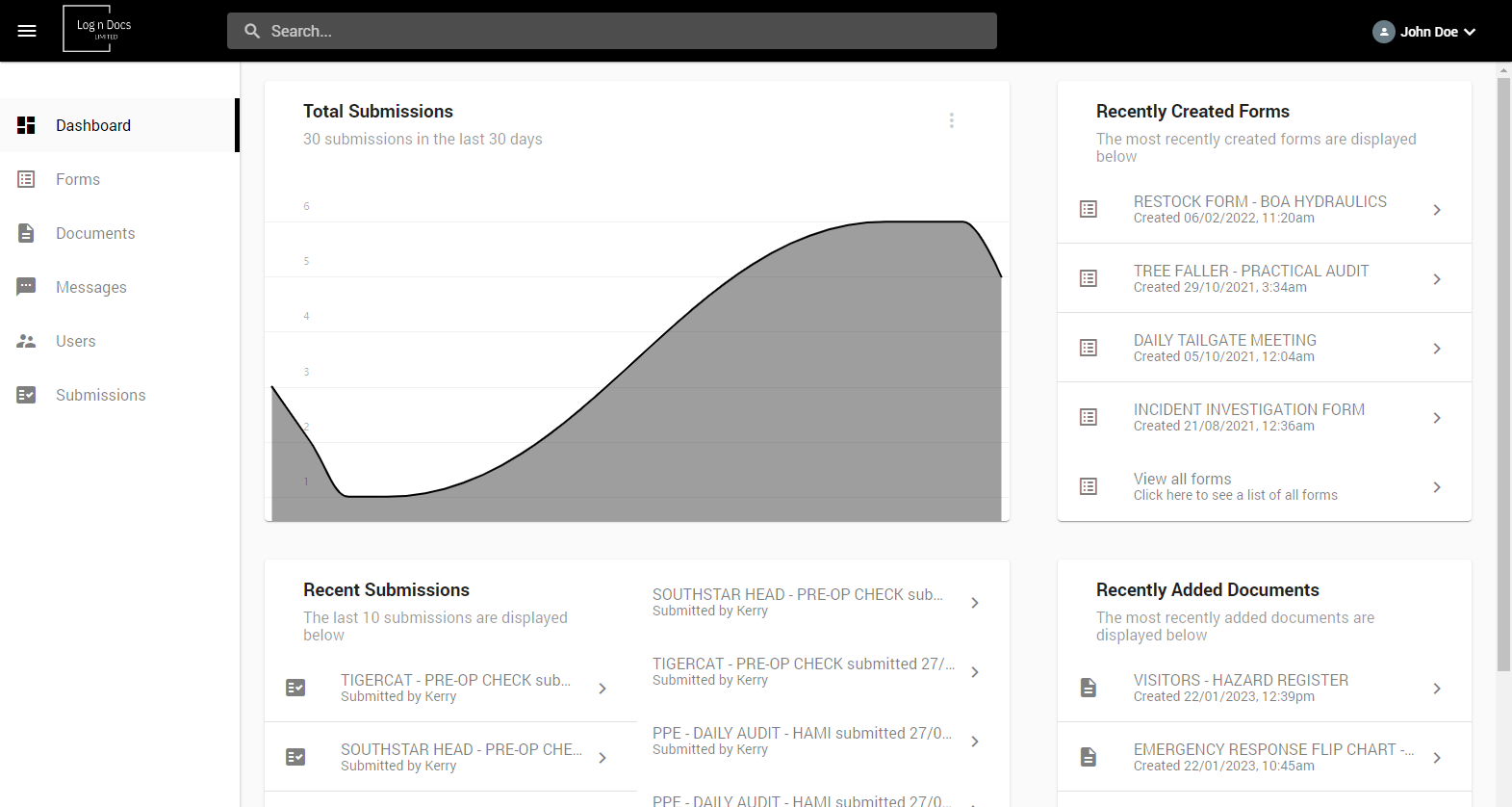Open TIGERCAT - PRE-OP CHECK submitted 27/... entry
The image size is (1512, 807).
point(823,671)
